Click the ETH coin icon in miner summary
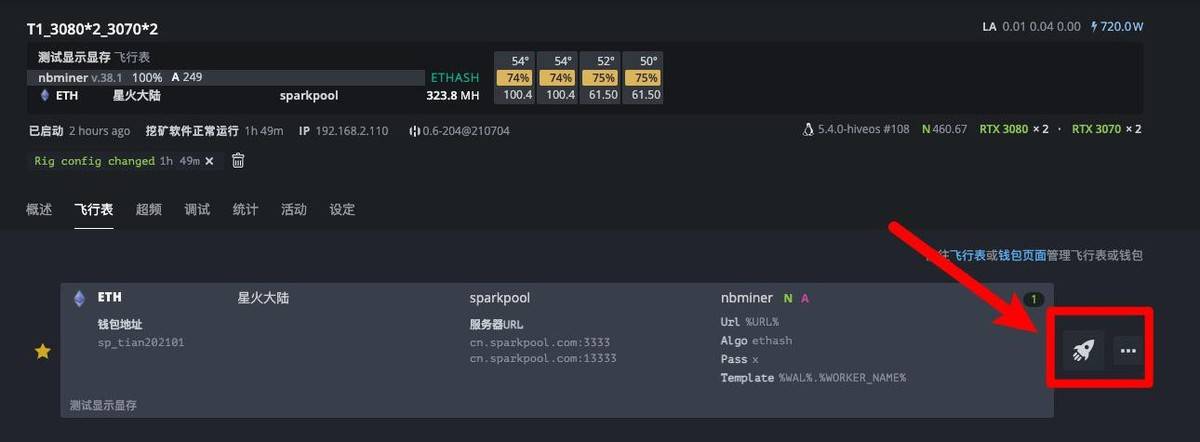 click(x=44, y=96)
